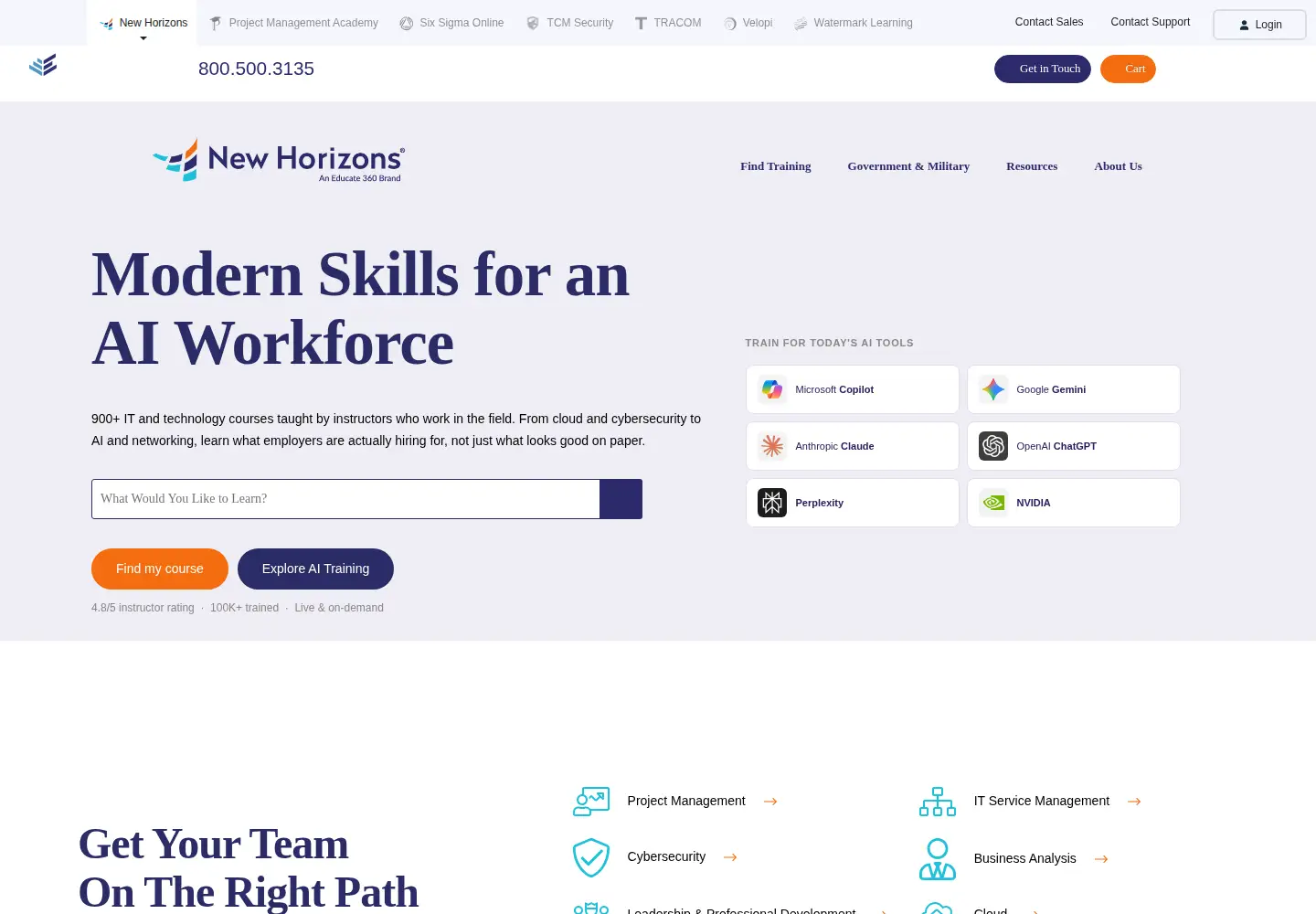
Task: Click the arrow next to Project Management
Action: coord(770,802)
